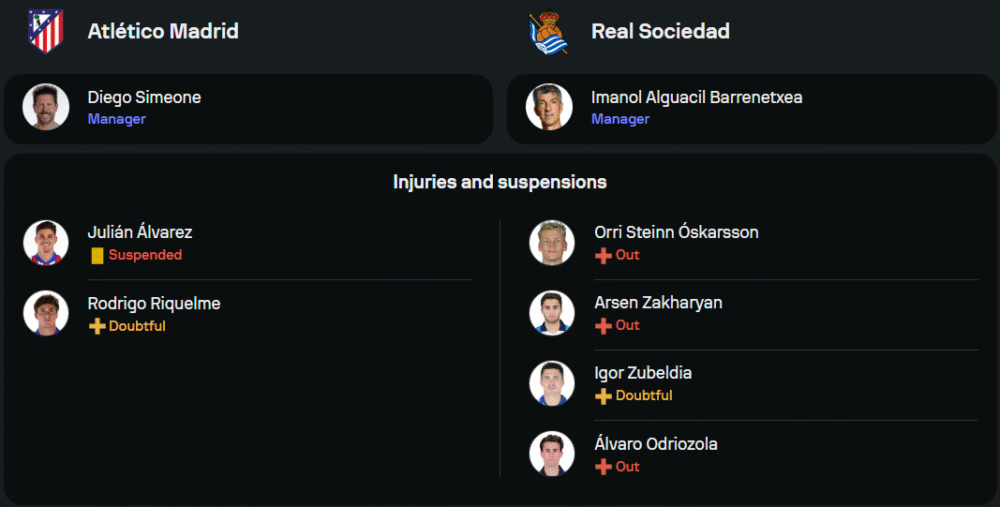1000x507 pixels.
Task: Click the Real Sociedad club crest
Action: tap(548, 32)
